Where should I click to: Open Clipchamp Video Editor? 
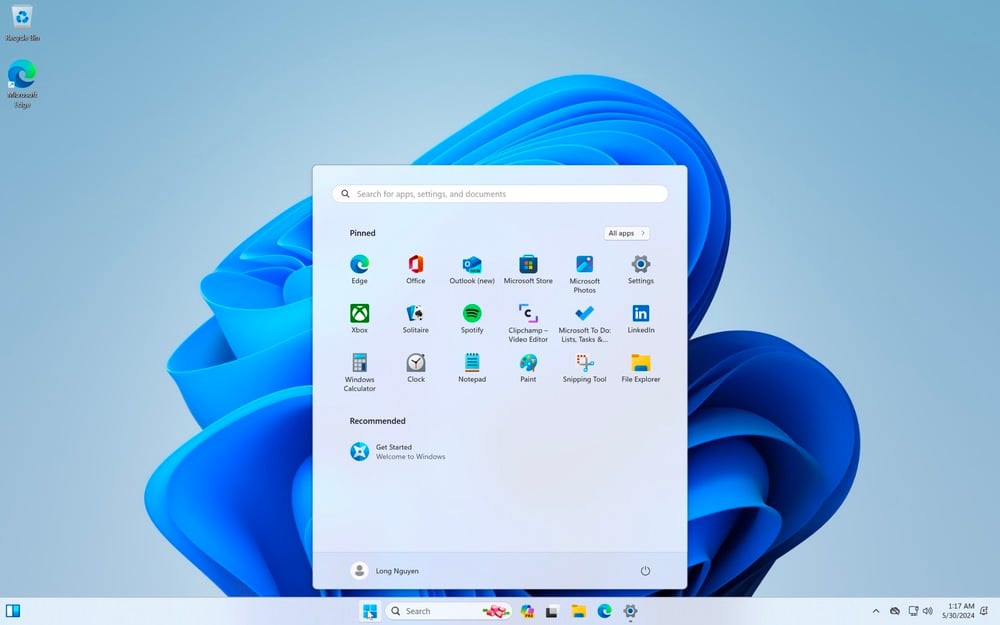coord(528,313)
